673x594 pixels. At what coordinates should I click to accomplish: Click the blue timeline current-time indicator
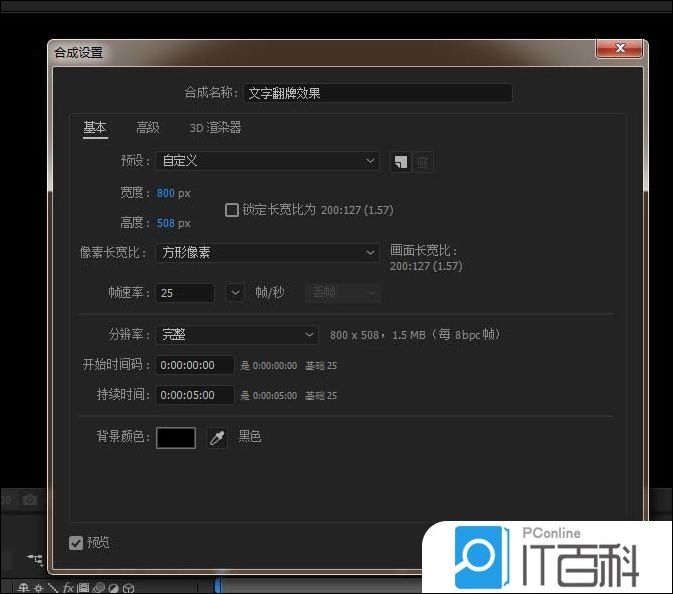point(218,586)
